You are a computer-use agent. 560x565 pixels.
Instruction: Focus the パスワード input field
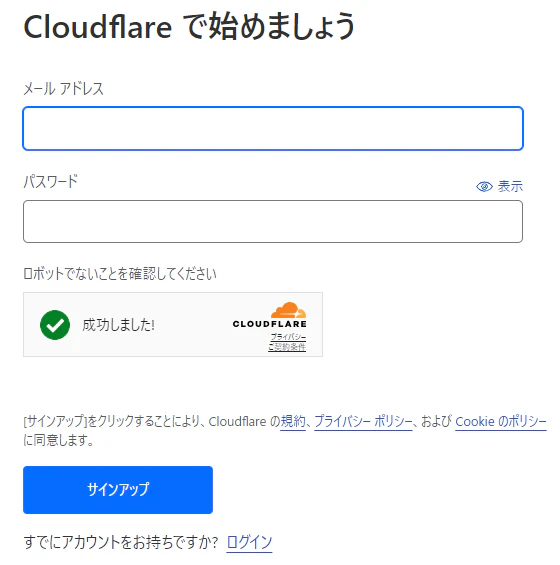tap(273, 222)
